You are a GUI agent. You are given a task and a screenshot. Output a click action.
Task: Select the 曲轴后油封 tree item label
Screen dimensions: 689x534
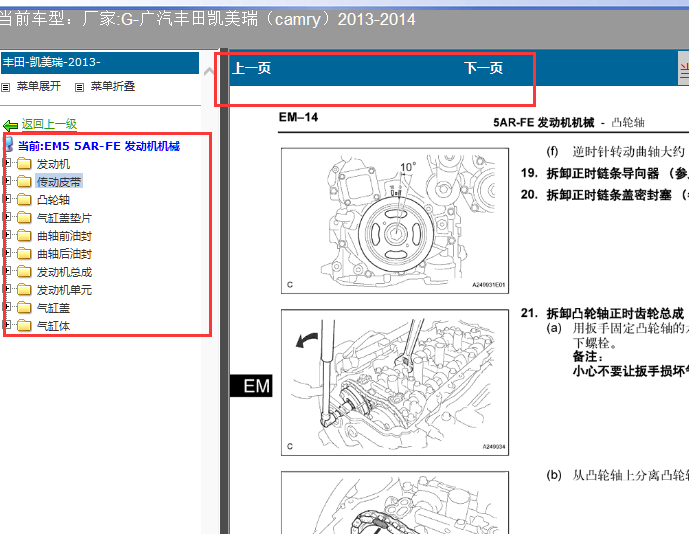64,254
